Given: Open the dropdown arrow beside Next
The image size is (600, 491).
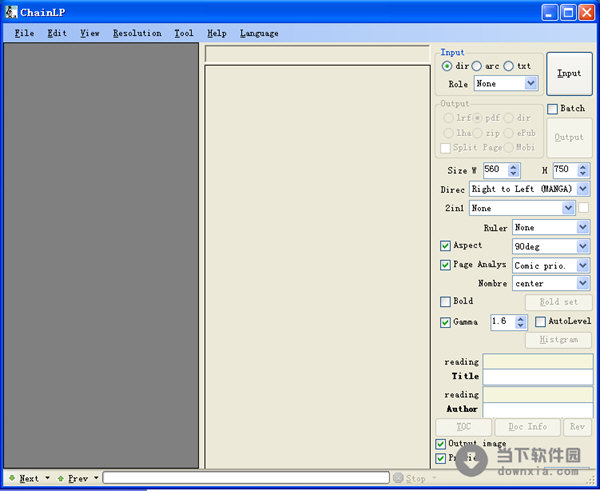Looking at the screenshot, I should pyautogui.click(x=47, y=478).
